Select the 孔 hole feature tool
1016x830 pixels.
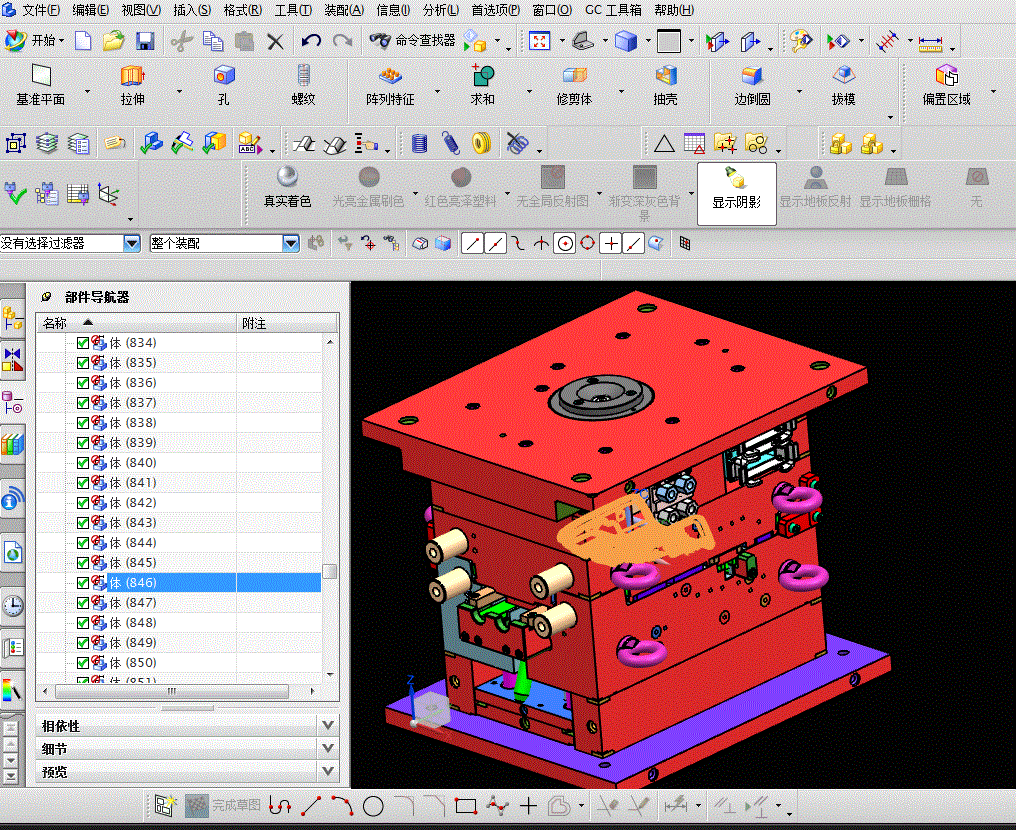(224, 85)
